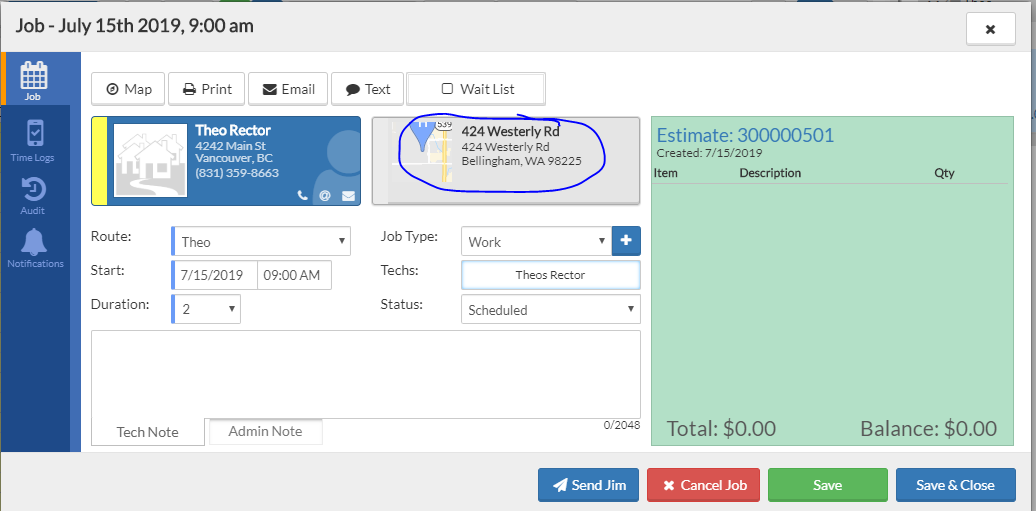Click the phone icon on customer card

(x=303, y=195)
